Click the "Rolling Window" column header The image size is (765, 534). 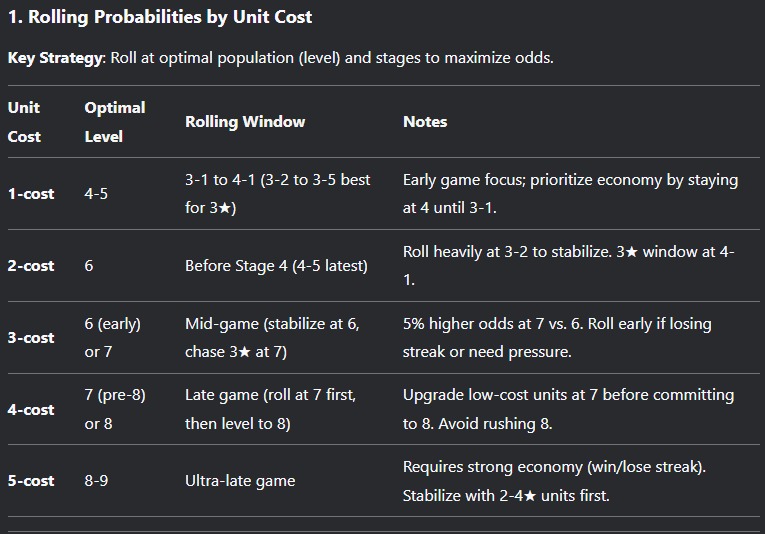point(245,122)
